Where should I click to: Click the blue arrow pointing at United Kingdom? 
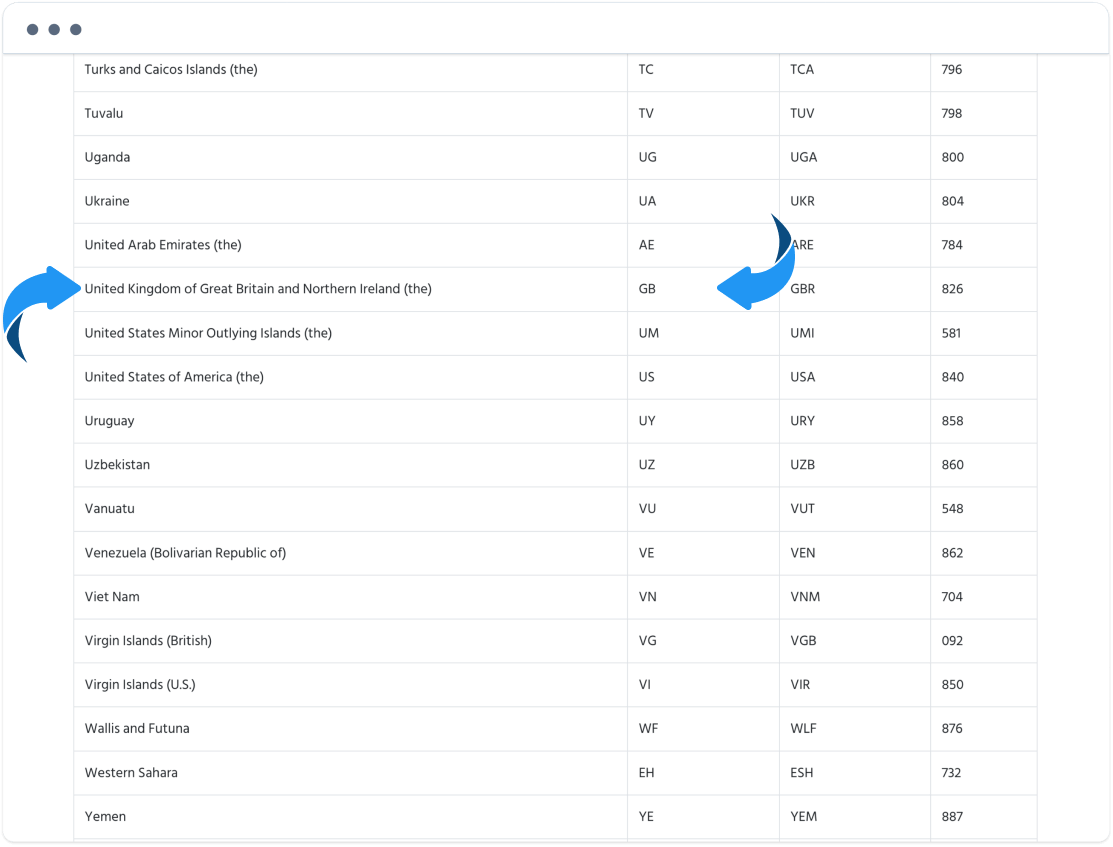(40, 311)
